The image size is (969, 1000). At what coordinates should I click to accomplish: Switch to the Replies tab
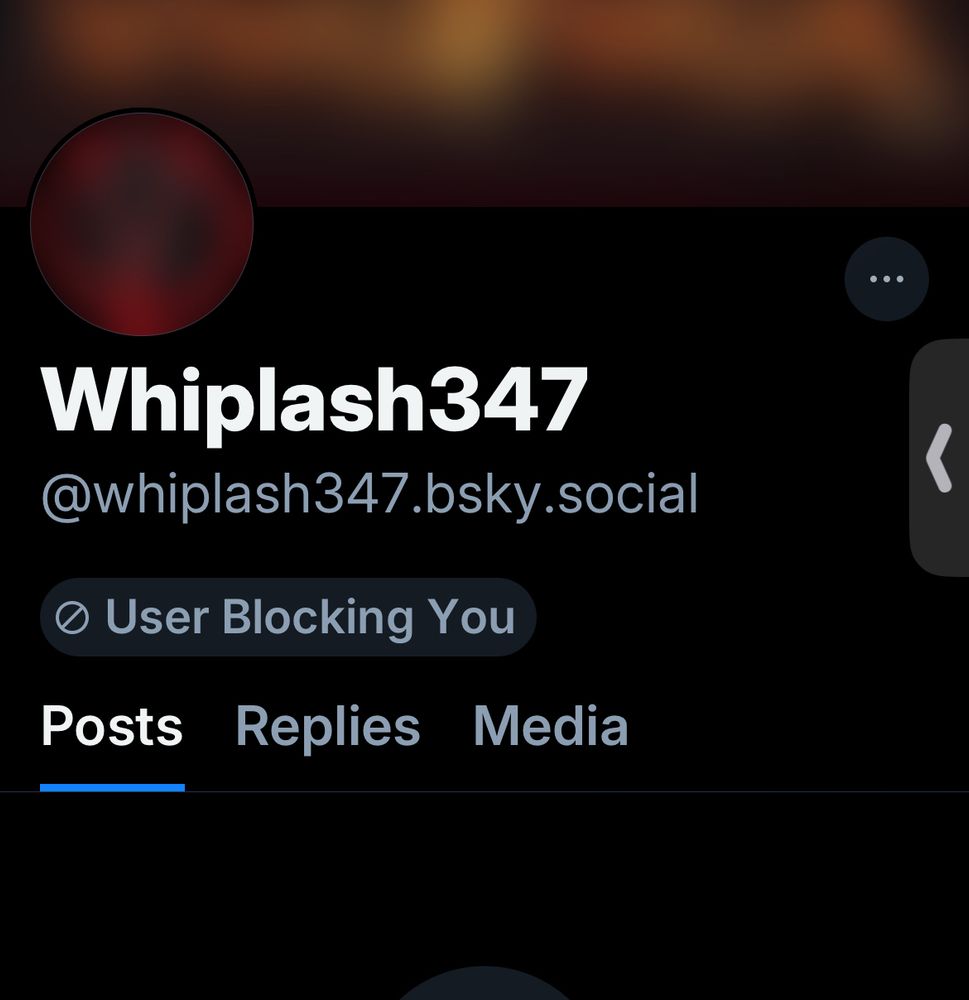point(328,726)
